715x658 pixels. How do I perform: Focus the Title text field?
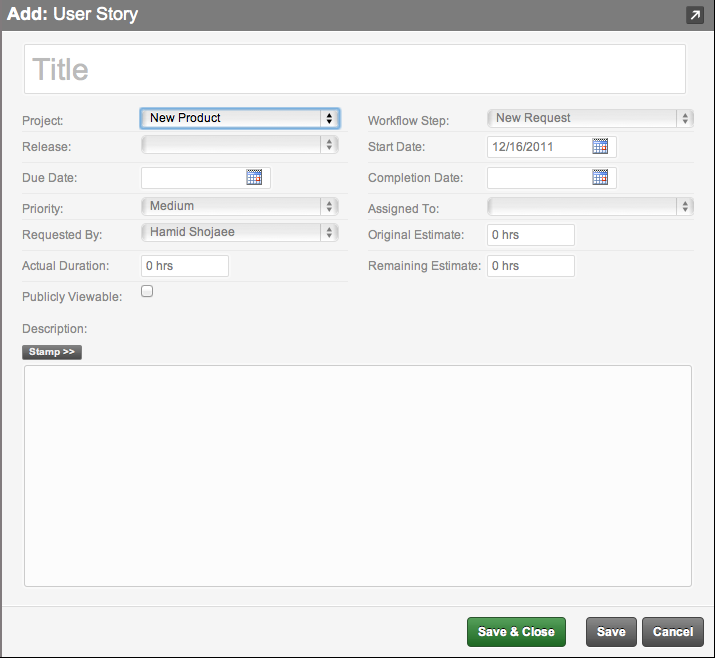point(355,69)
